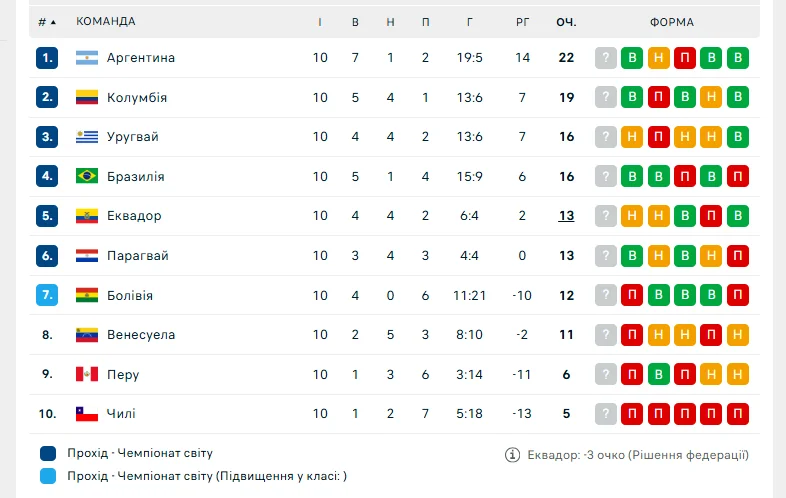
Task: Click Ecuador's underlined 13 points value
Action: point(566,216)
